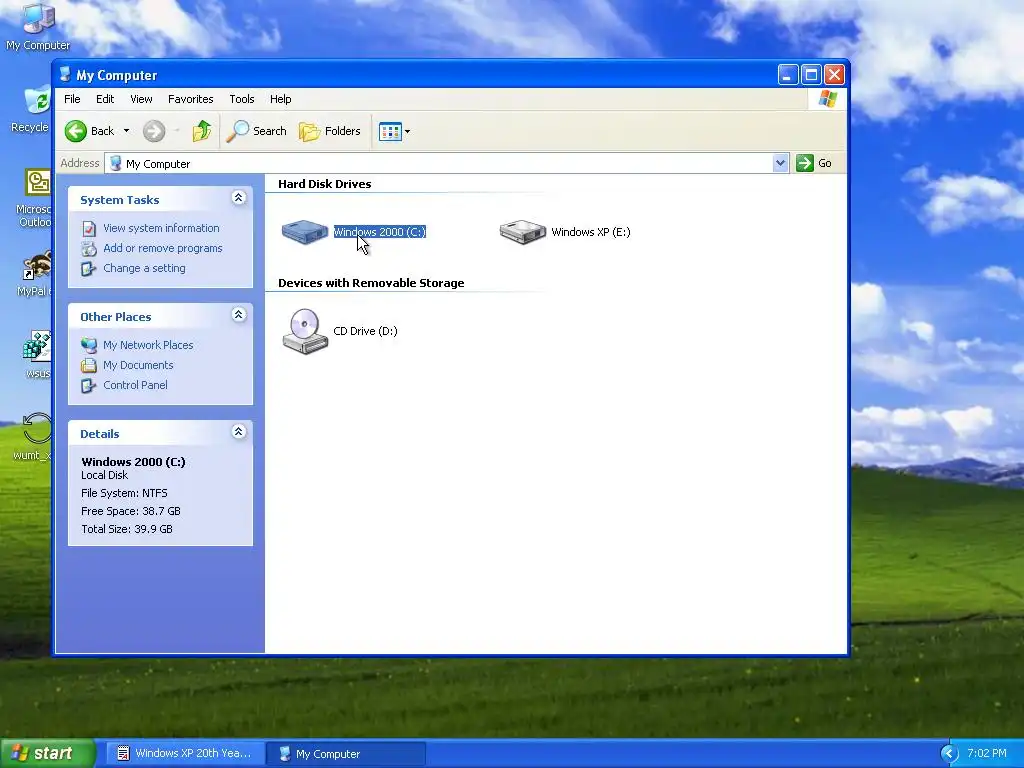Screen dimensions: 1024x768
Task: Click the Change a setting icon
Action: [x=89, y=268]
